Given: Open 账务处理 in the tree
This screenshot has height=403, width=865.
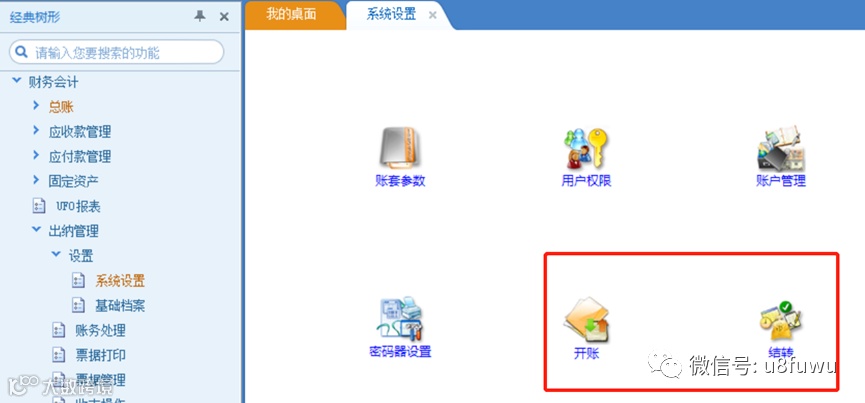Looking at the screenshot, I should (100, 330).
